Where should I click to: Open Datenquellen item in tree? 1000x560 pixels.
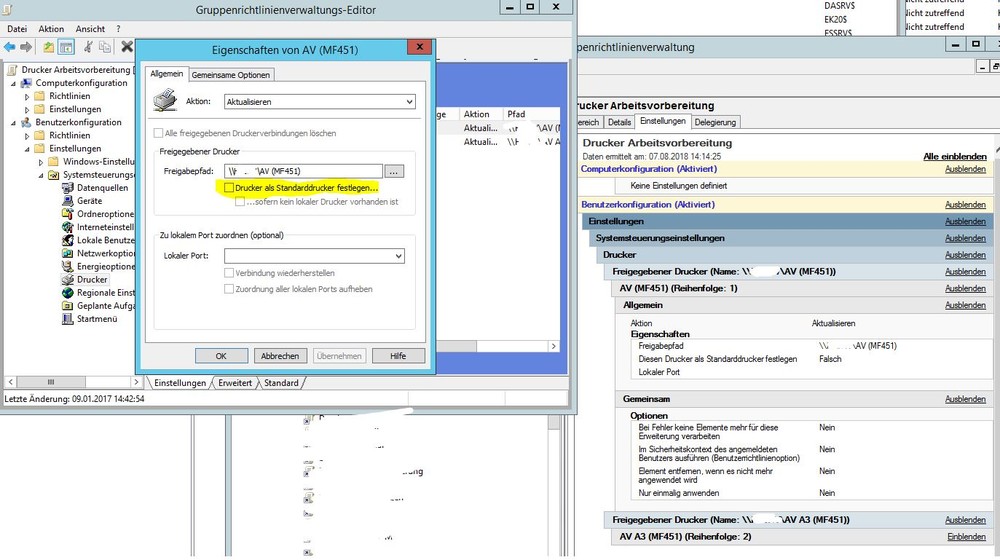pyautogui.click(x=102, y=188)
